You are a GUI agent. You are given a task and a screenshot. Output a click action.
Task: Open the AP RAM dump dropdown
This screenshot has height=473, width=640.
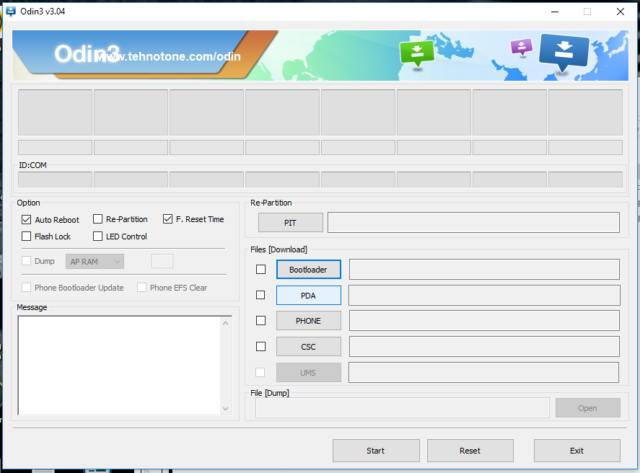click(x=95, y=262)
